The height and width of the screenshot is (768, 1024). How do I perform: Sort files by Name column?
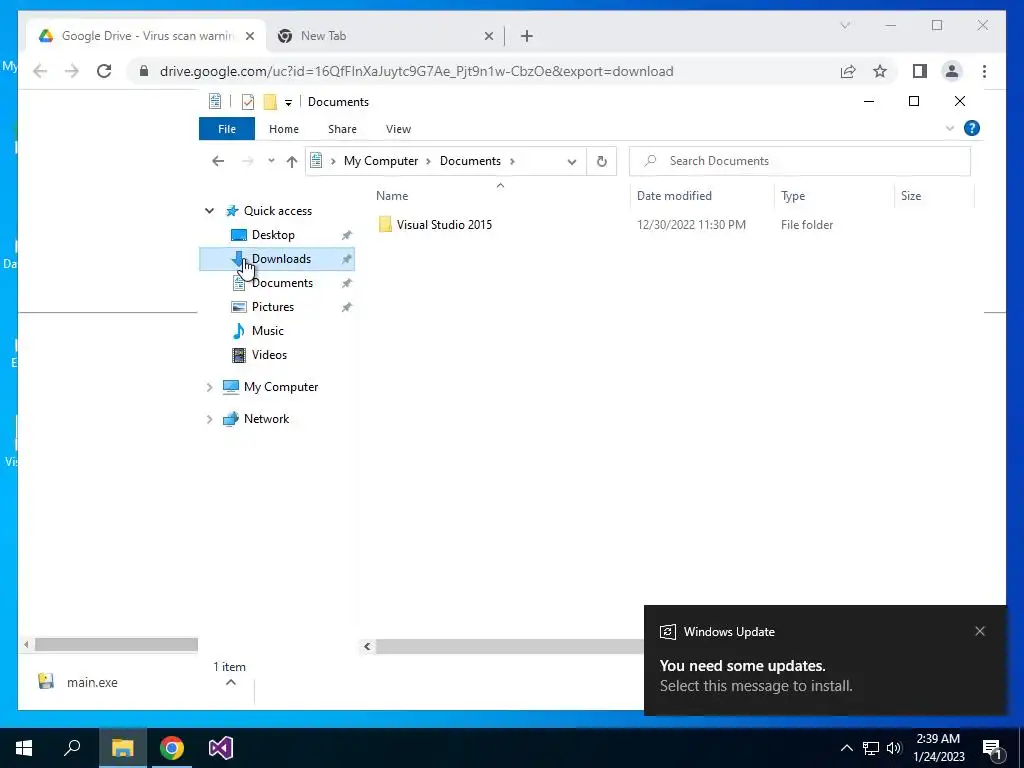pos(392,196)
